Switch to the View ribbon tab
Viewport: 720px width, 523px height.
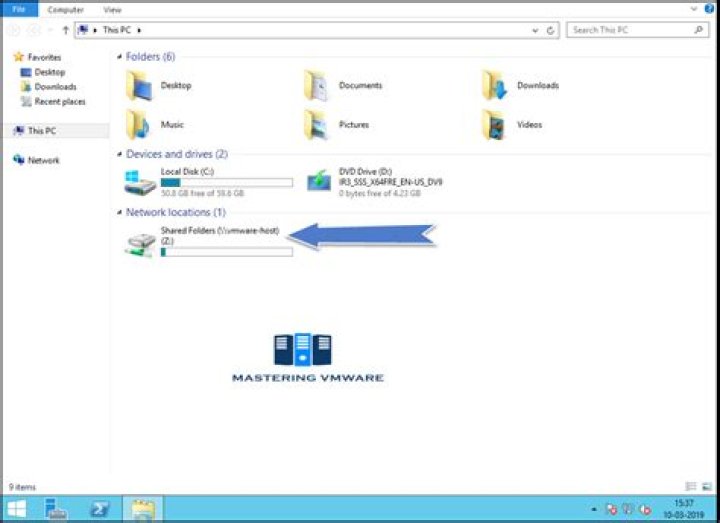[x=112, y=9]
